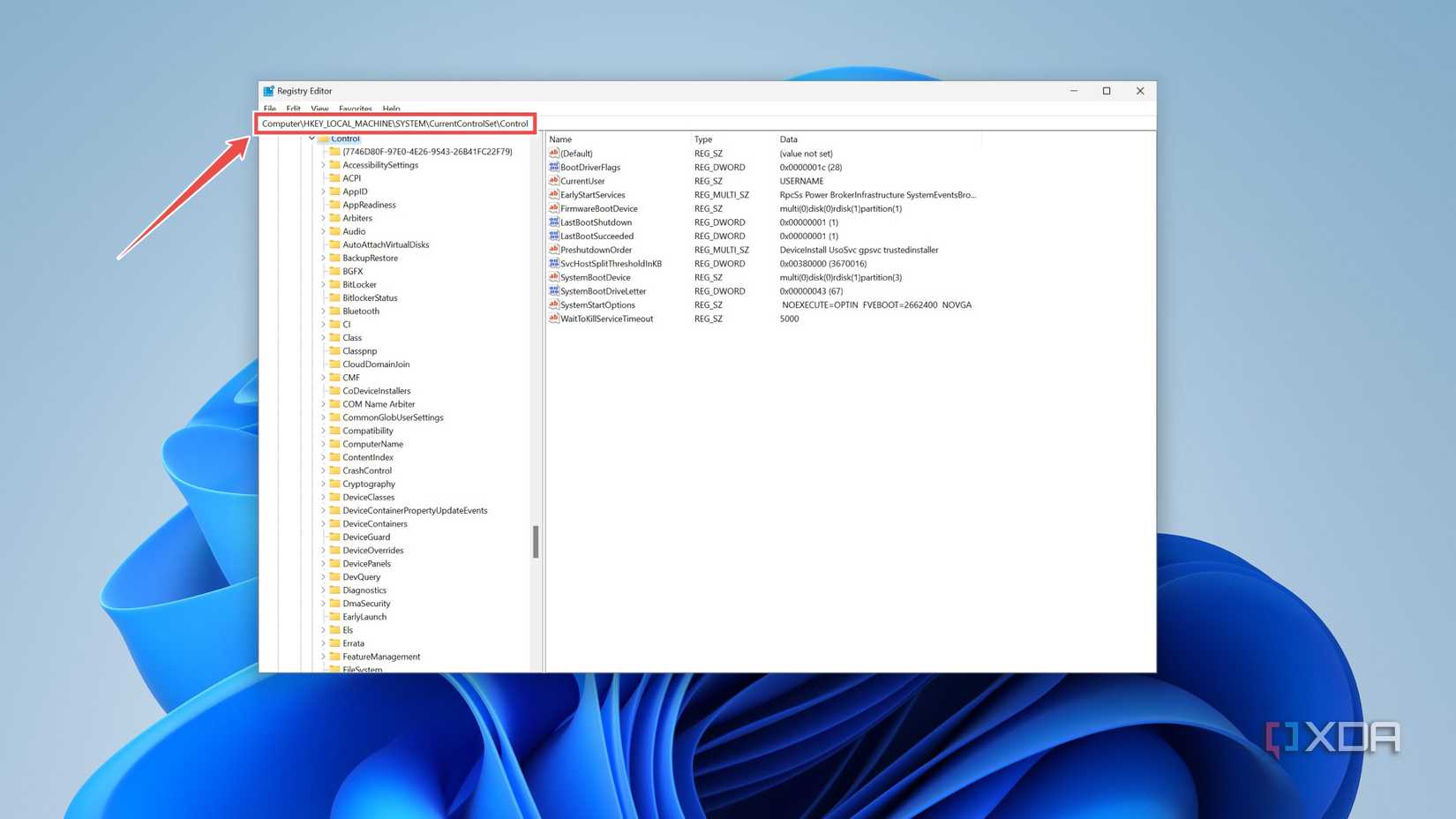This screenshot has width=1456, height=819.
Task: Click the LastBootShutdown DWORD icon
Action: point(553,222)
